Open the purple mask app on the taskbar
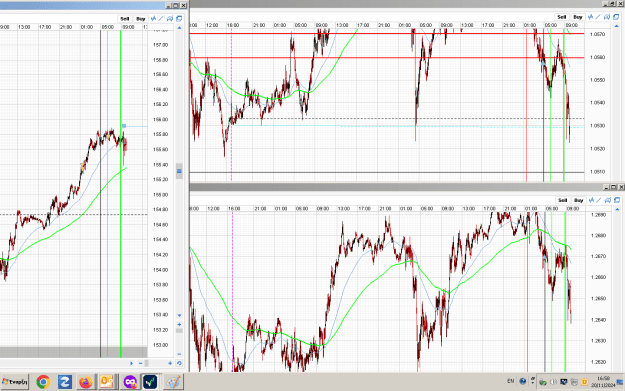Viewport: 625px width, 391px height. (x=130, y=382)
